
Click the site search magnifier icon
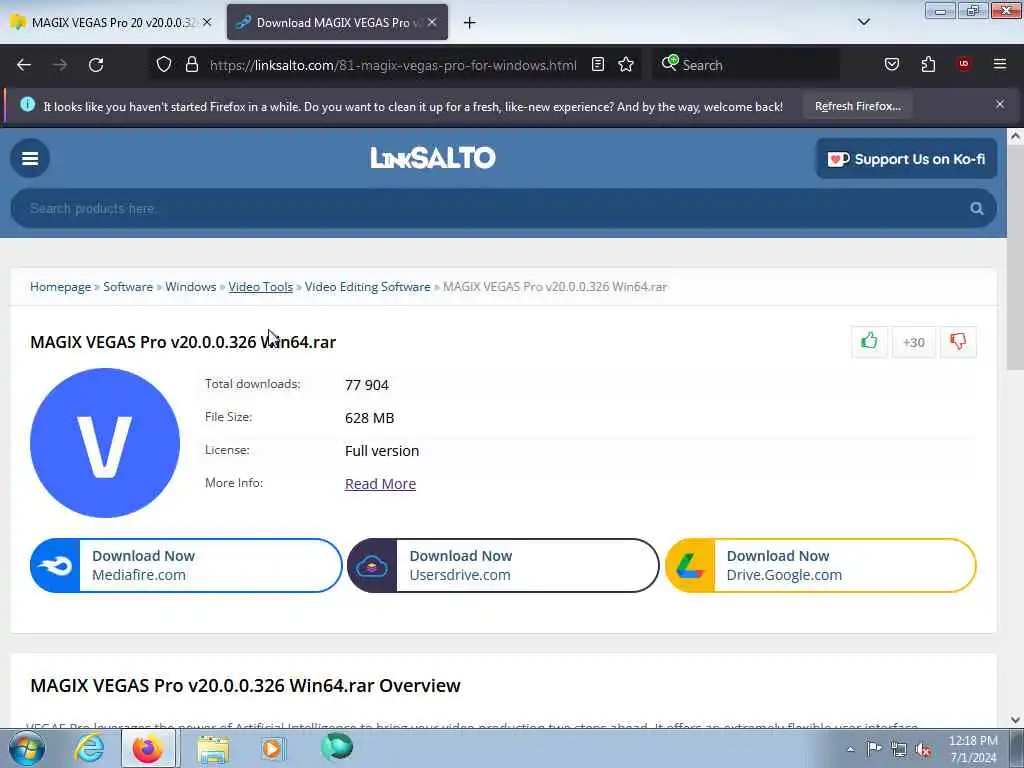coord(977,208)
